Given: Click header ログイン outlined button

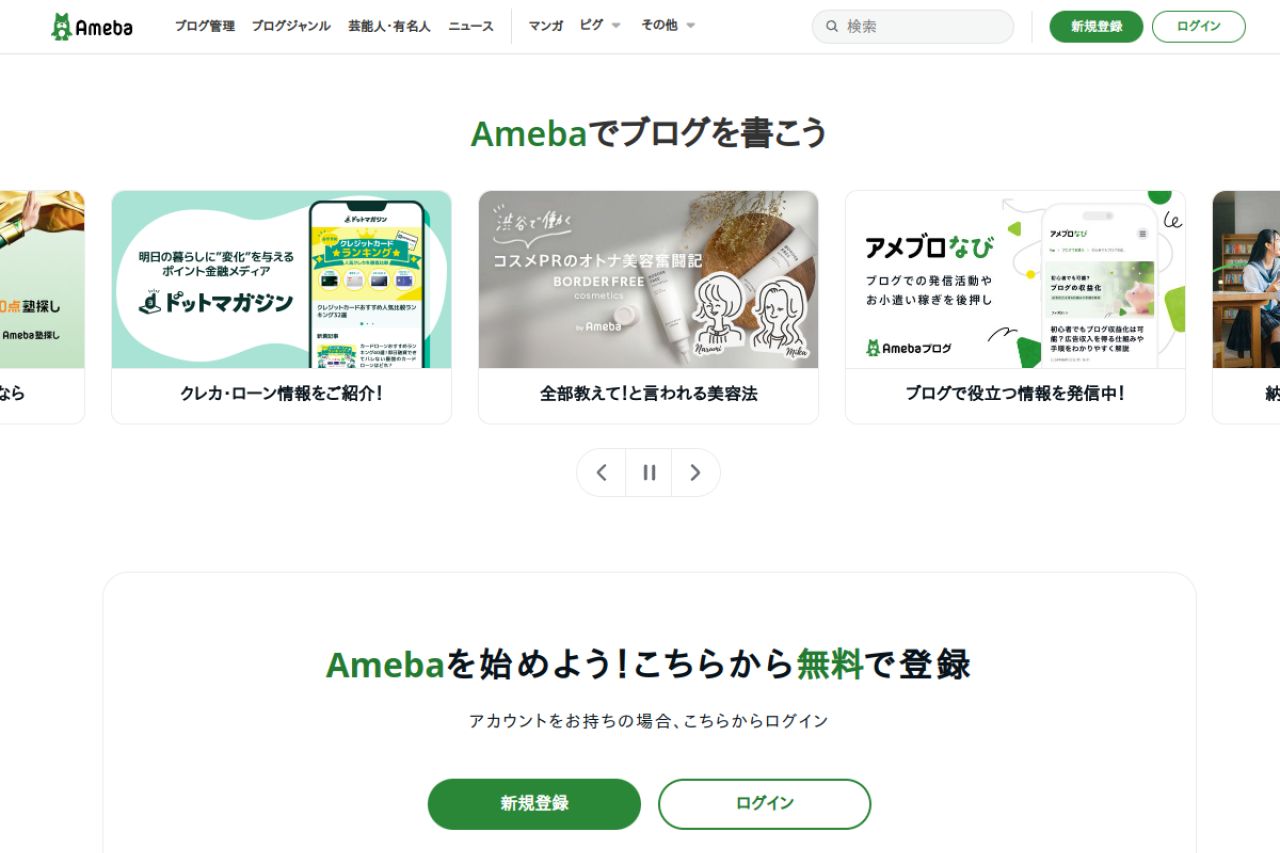Looking at the screenshot, I should [1199, 27].
